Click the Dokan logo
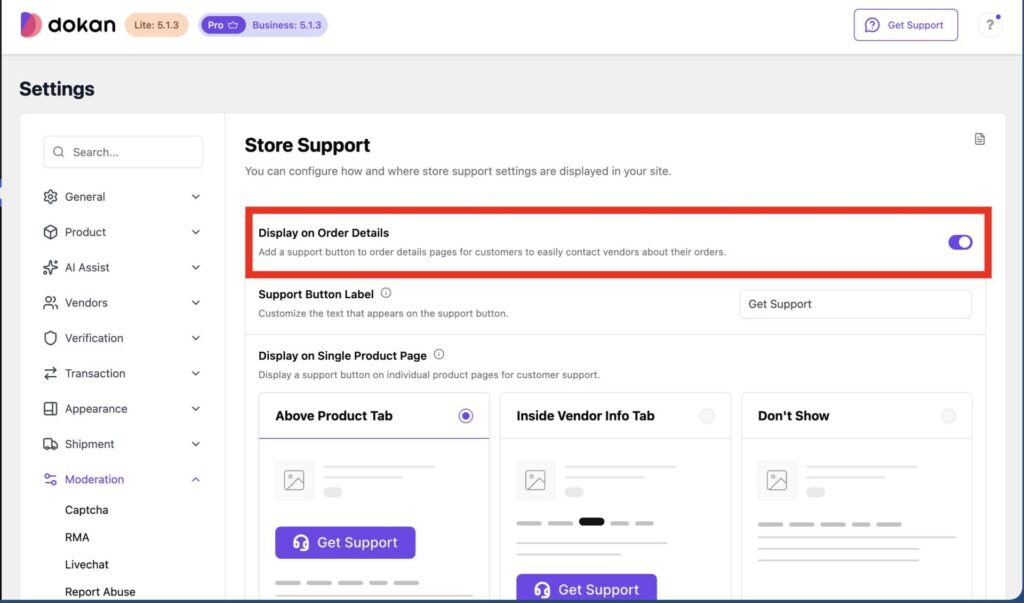This screenshot has width=1024, height=603. coord(67,25)
